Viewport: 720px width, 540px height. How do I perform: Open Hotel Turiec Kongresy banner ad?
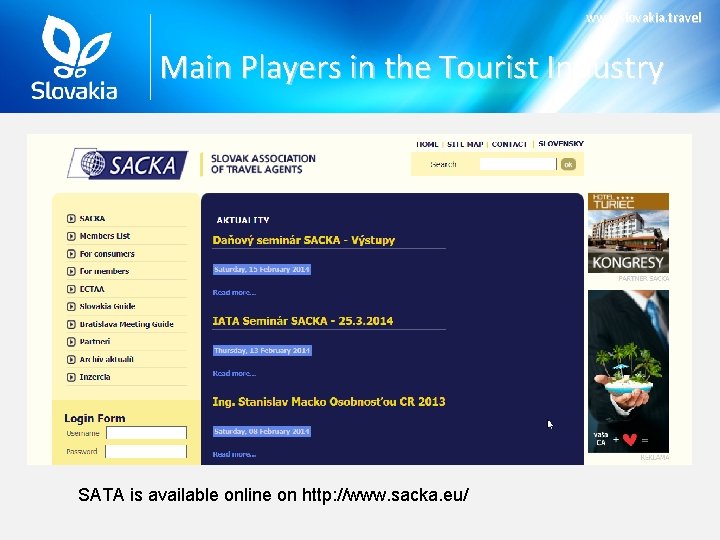[x=628, y=233]
